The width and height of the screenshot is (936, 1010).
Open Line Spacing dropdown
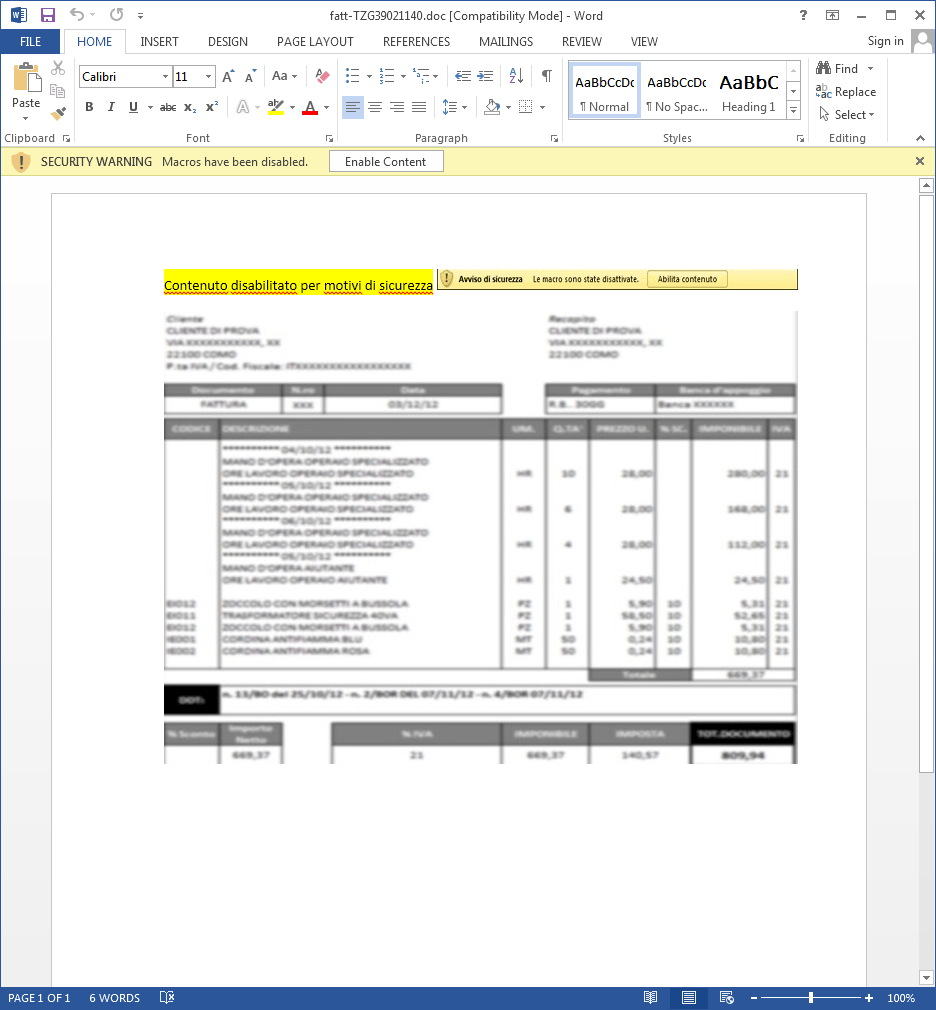(x=454, y=107)
